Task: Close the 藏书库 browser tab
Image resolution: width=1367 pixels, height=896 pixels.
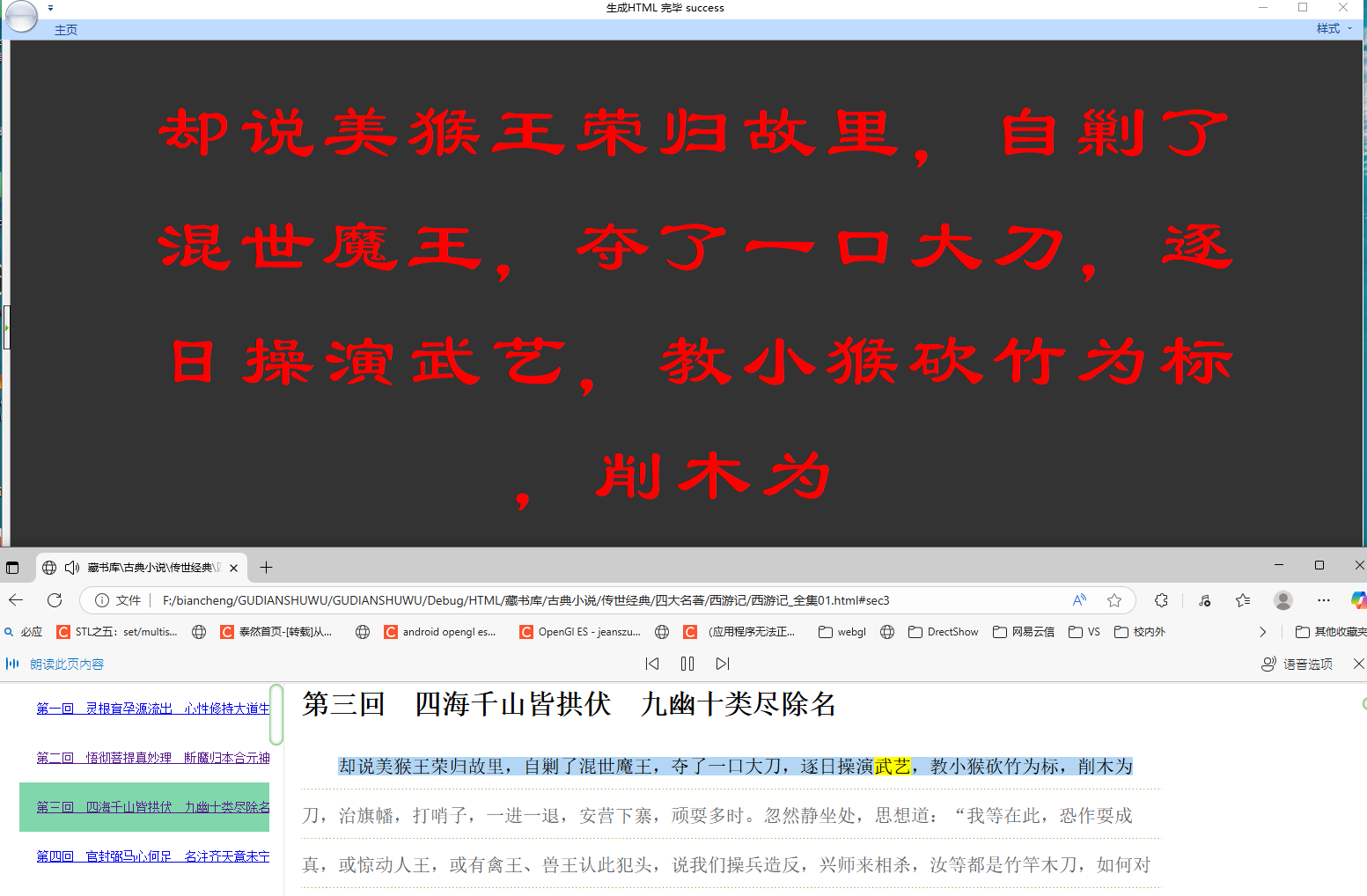Action: (233, 568)
